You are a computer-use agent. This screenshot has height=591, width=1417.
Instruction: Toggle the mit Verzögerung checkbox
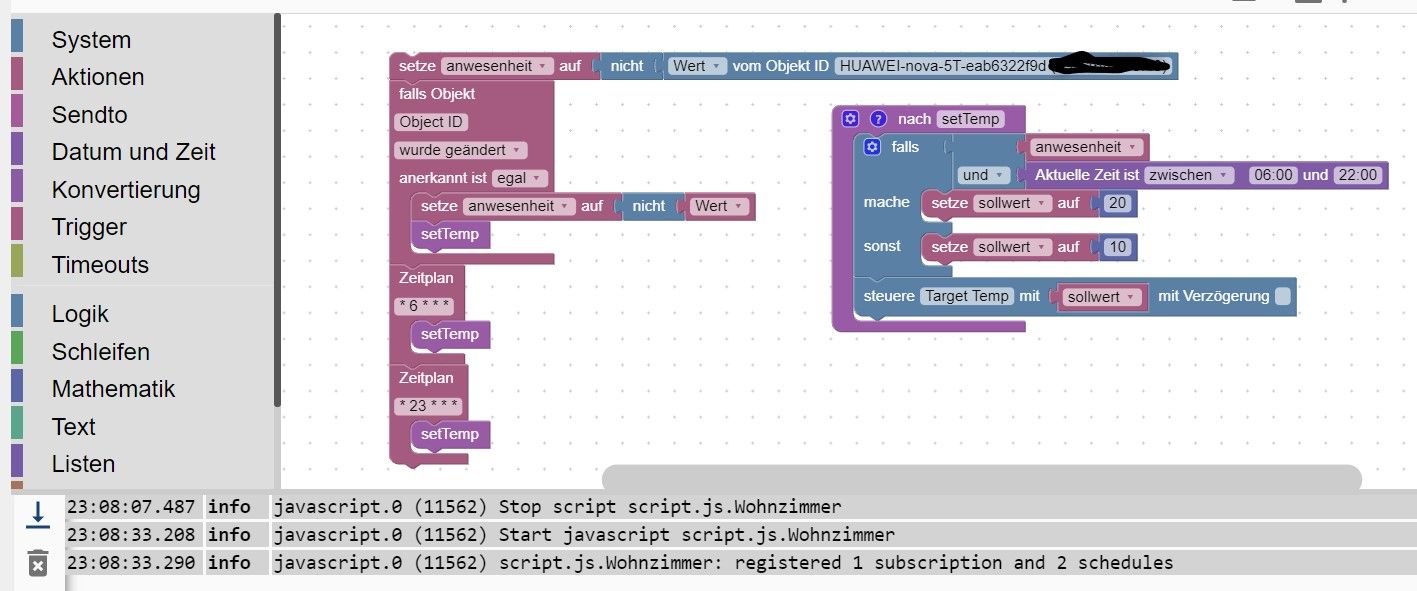click(x=1283, y=296)
